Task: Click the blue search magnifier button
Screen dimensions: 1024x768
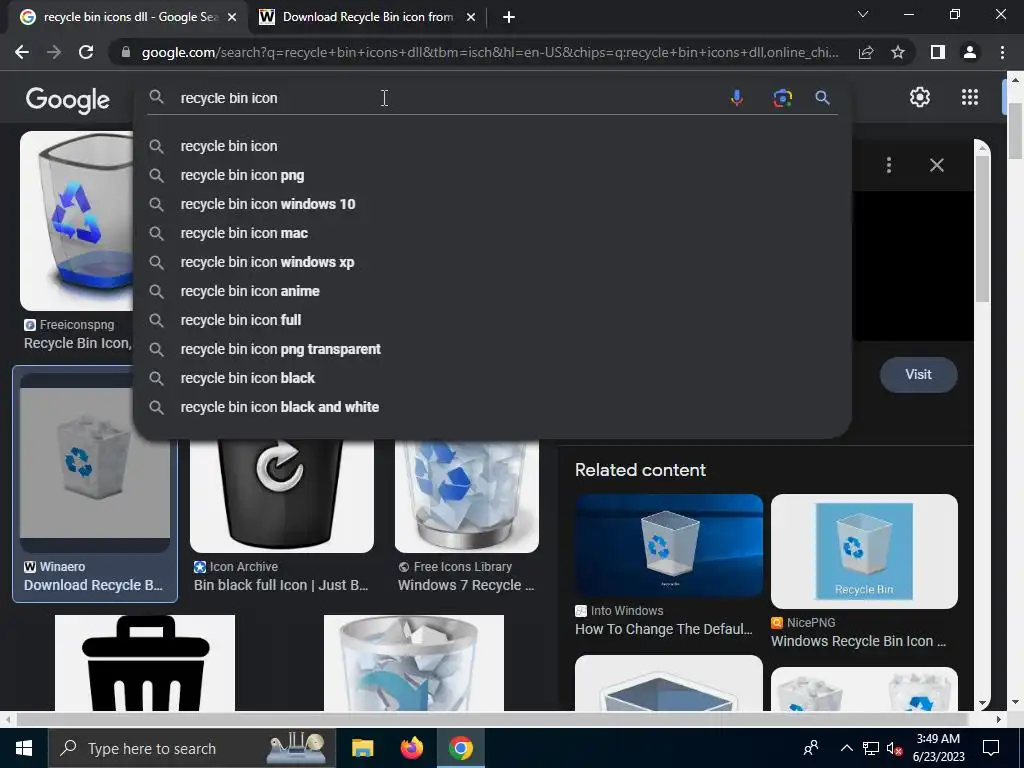Action: coord(822,98)
